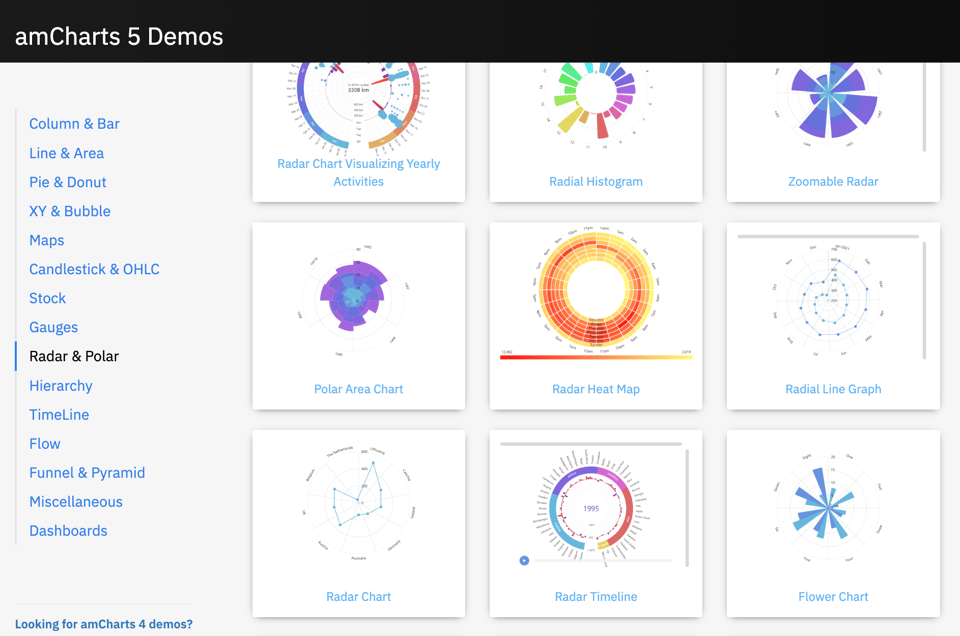Open the Radar Chart Visualizing Yearly Activities demo
The width and height of the screenshot is (960, 636).
point(358,172)
